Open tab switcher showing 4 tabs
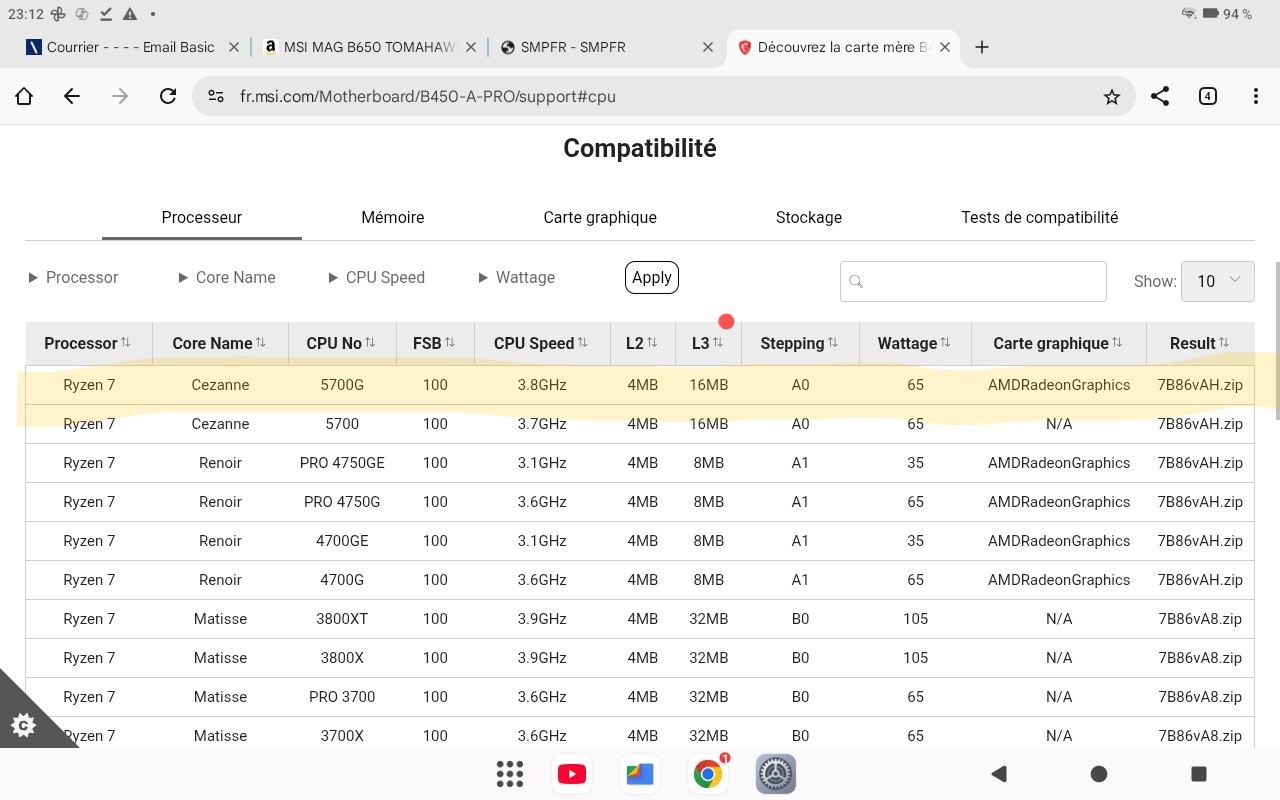The image size is (1280, 800). 1208,96
